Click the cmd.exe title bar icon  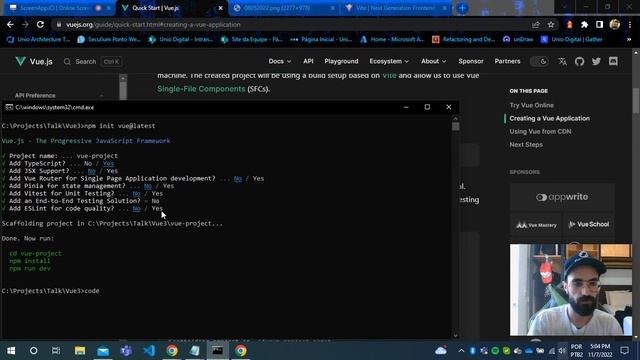coord(9,107)
